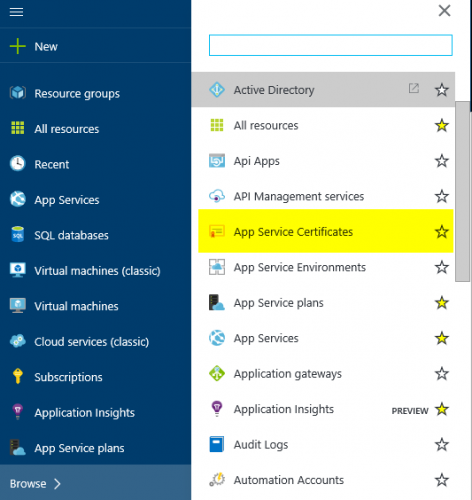Unfavorite App Service plans using star
This screenshot has width=472, height=500.
[x=442, y=302]
